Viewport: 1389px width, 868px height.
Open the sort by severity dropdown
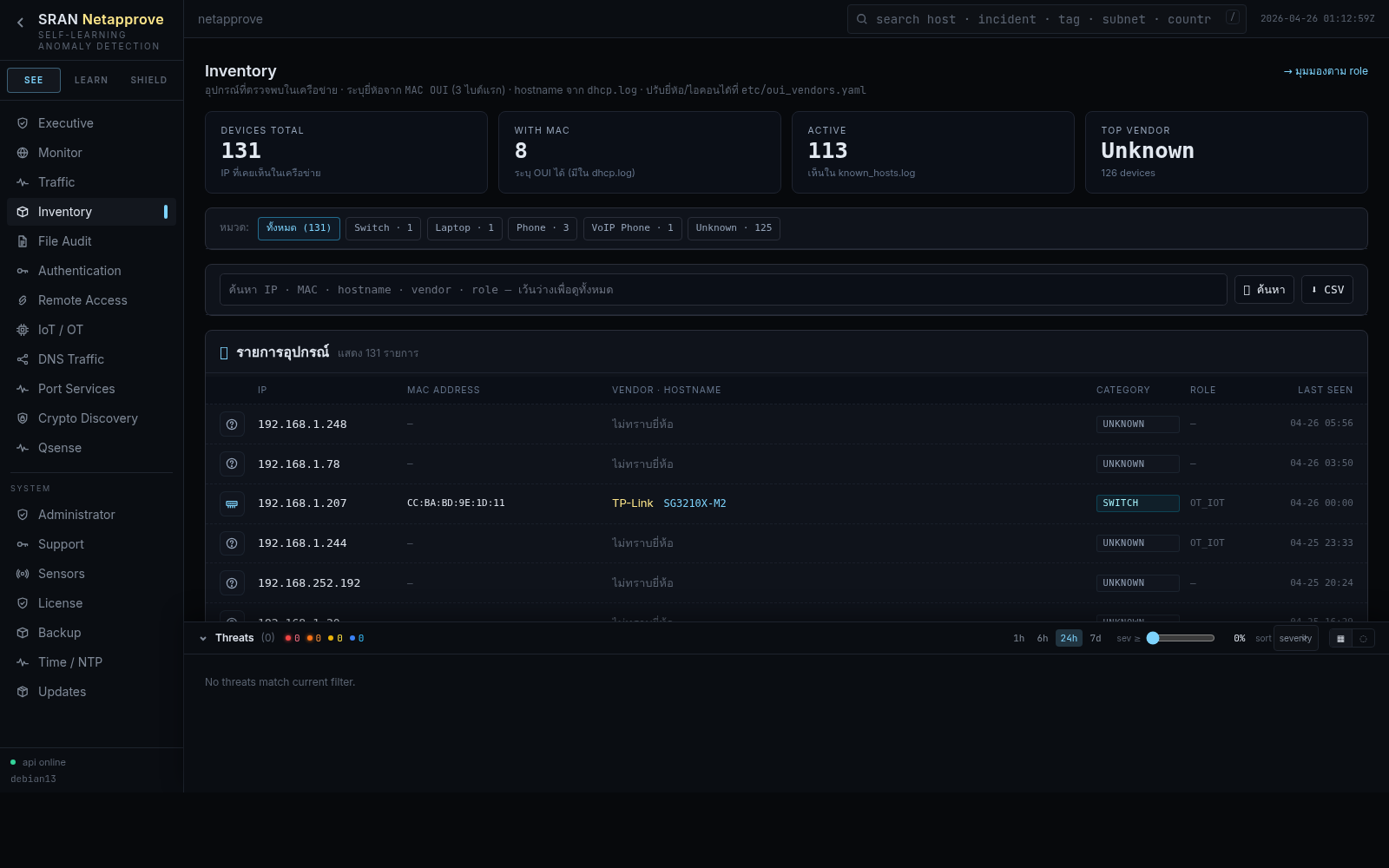(1295, 639)
